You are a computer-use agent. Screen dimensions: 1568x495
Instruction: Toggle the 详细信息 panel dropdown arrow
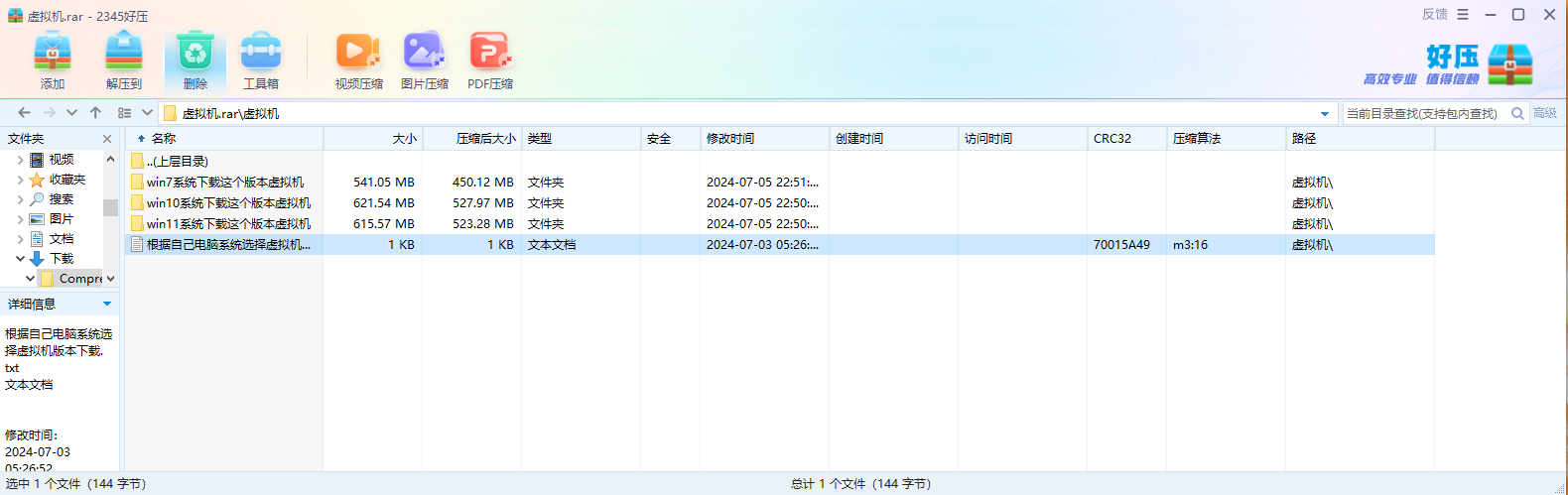point(107,304)
